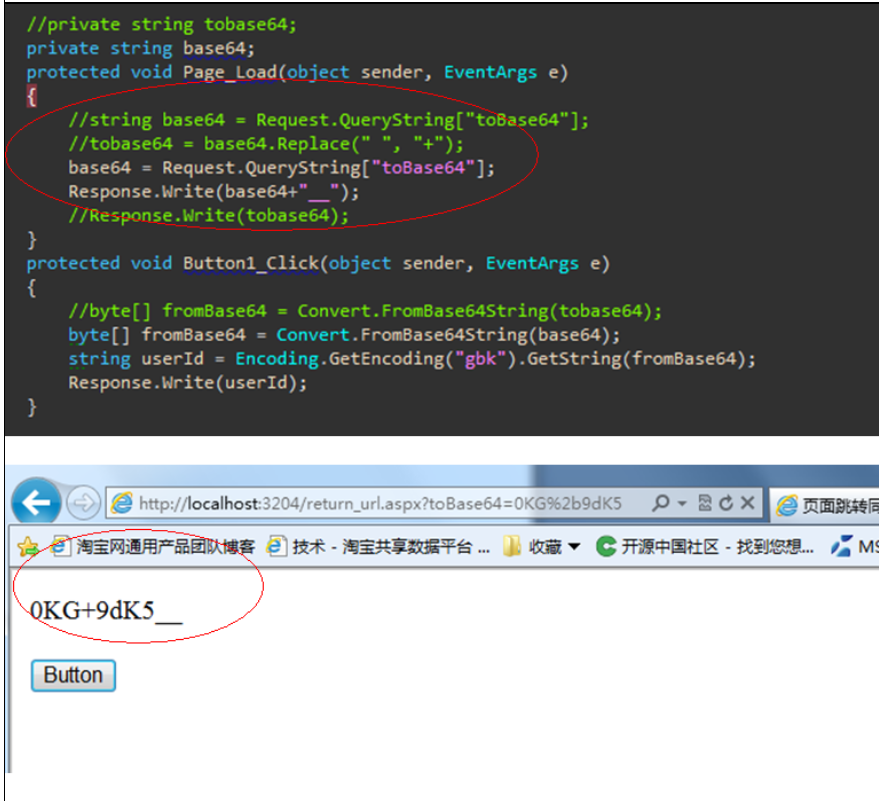Click the search magnifier icon in address bar

click(661, 503)
